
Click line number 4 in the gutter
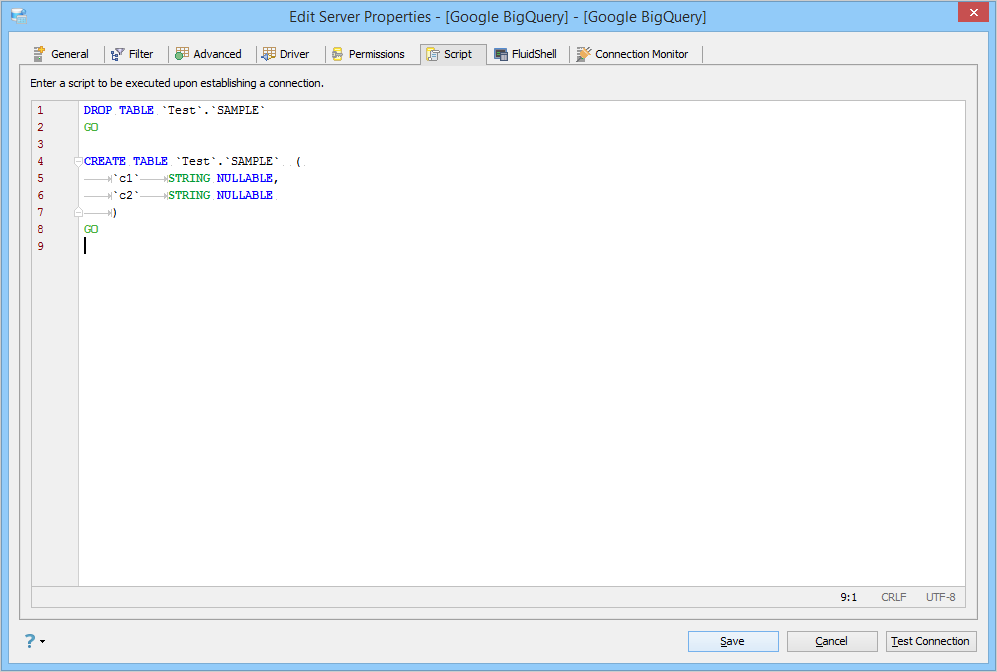40,161
